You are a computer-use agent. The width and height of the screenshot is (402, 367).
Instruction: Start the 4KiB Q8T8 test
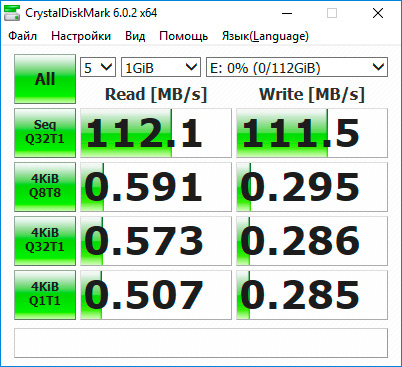click(45, 187)
